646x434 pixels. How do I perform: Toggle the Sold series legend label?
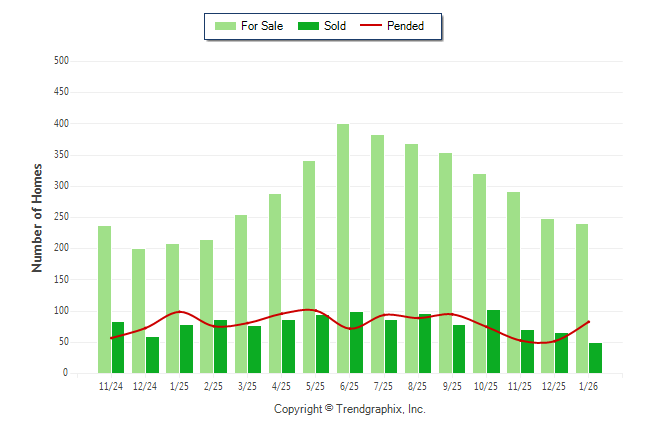(x=335, y=26)
